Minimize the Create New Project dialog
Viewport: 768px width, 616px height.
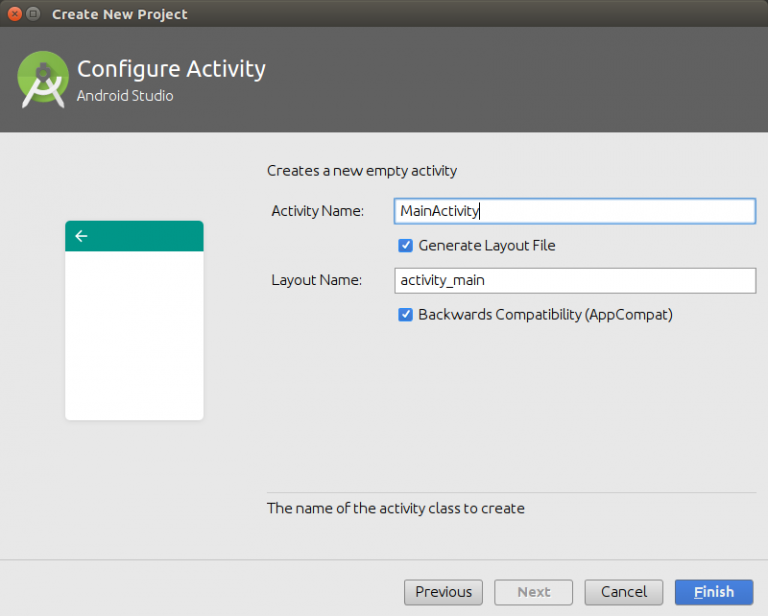click(x=34, y=14)
